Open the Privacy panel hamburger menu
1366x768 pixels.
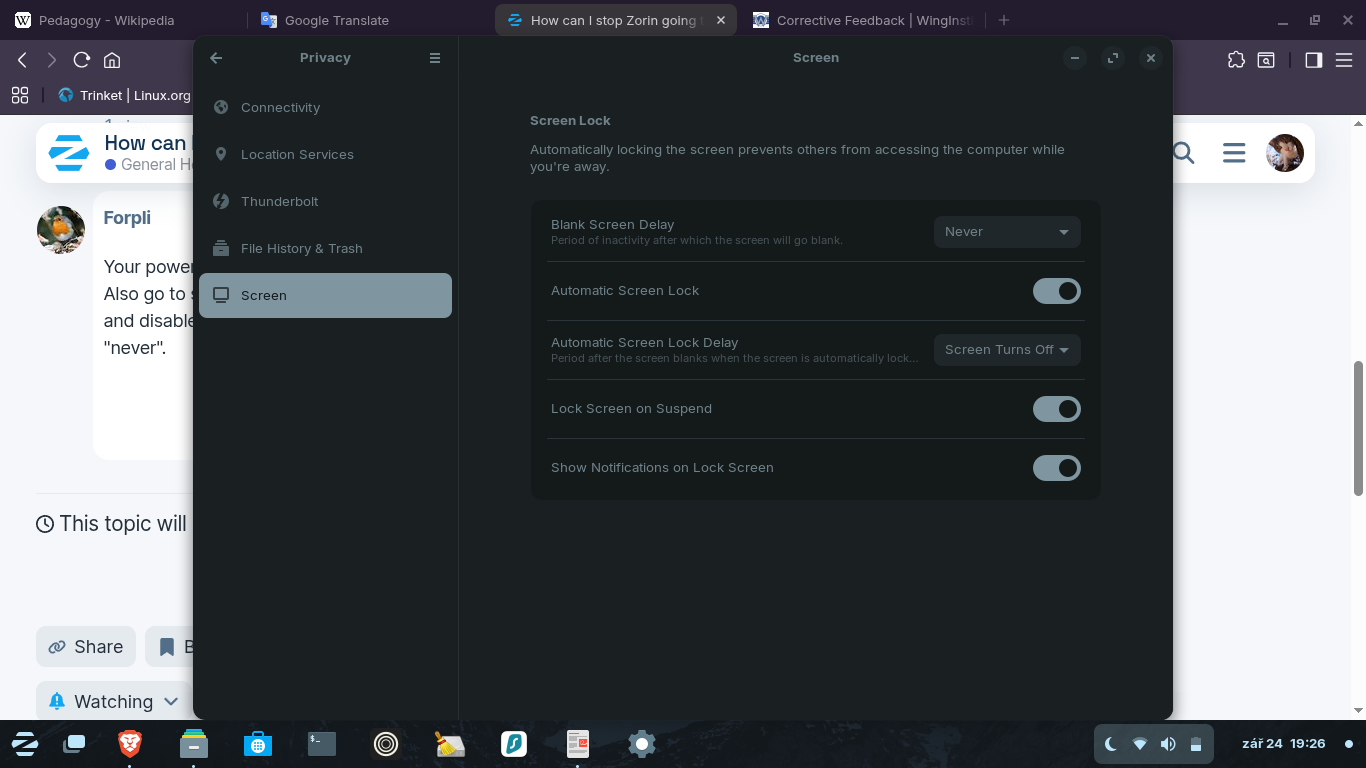pyautogui.click(x=435, y=58)
